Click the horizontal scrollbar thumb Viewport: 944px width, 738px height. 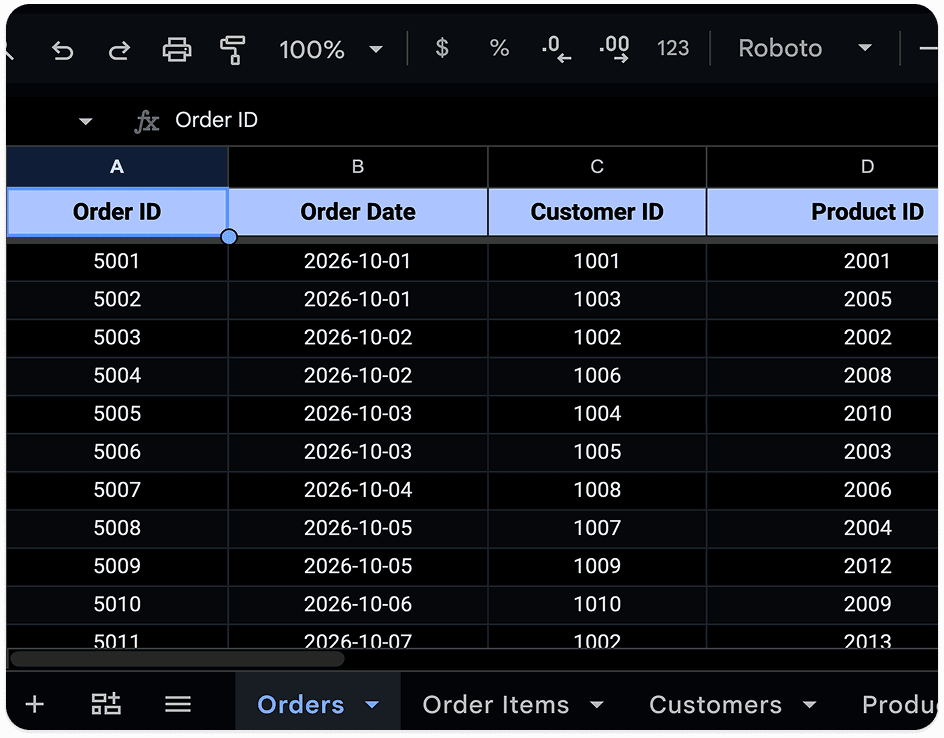pyautogui.click(x=178, y=659)
